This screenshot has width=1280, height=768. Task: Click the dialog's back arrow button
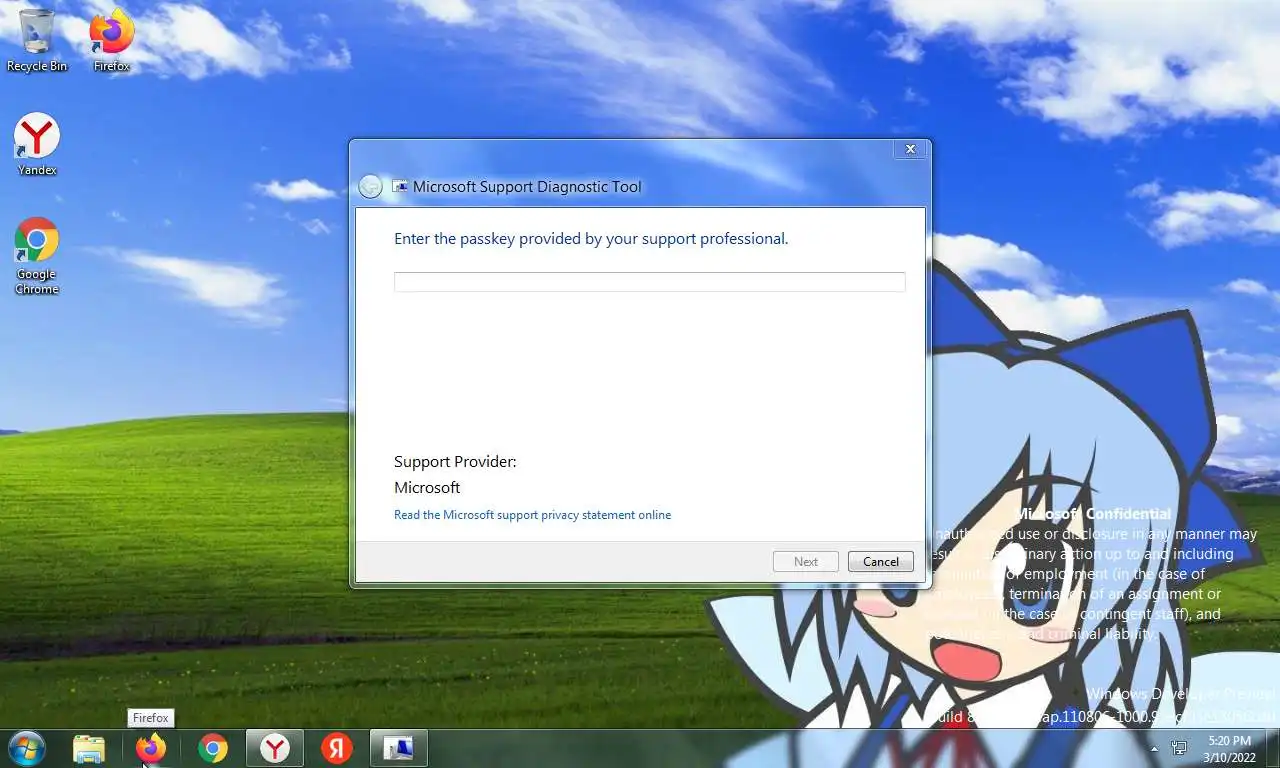point(370,186)
